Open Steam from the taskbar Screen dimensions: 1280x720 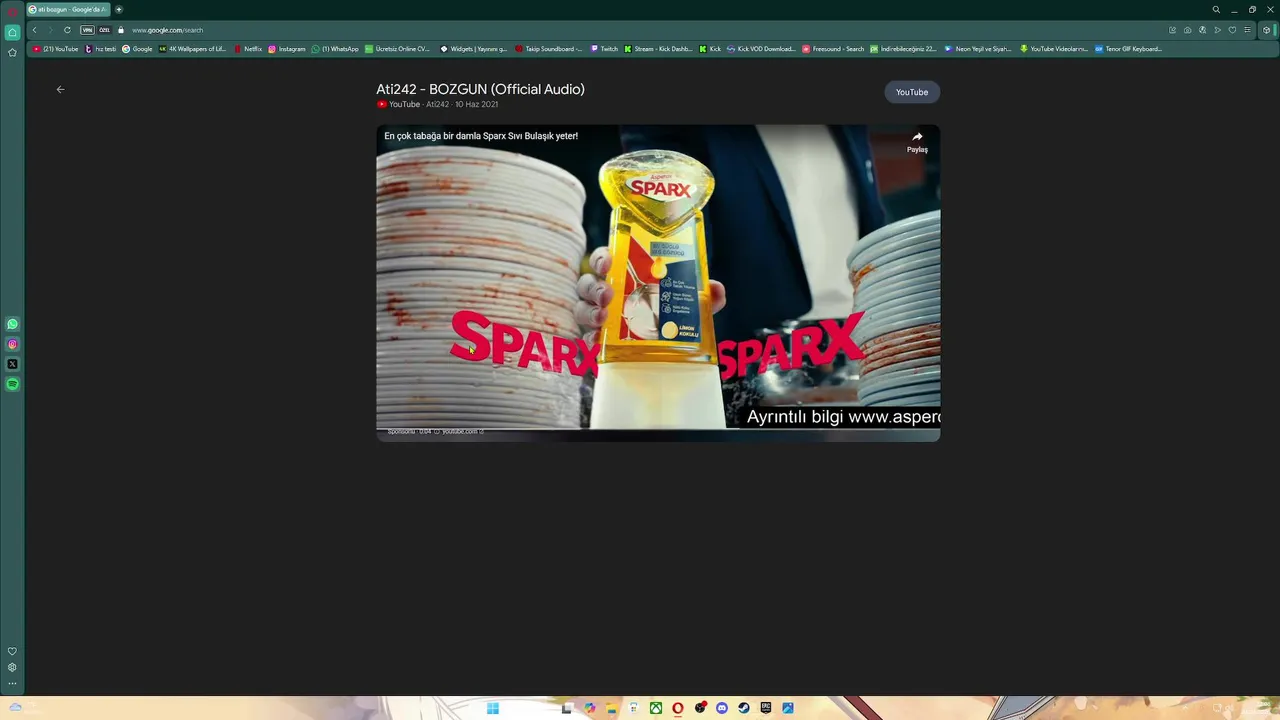pos(744,708)
